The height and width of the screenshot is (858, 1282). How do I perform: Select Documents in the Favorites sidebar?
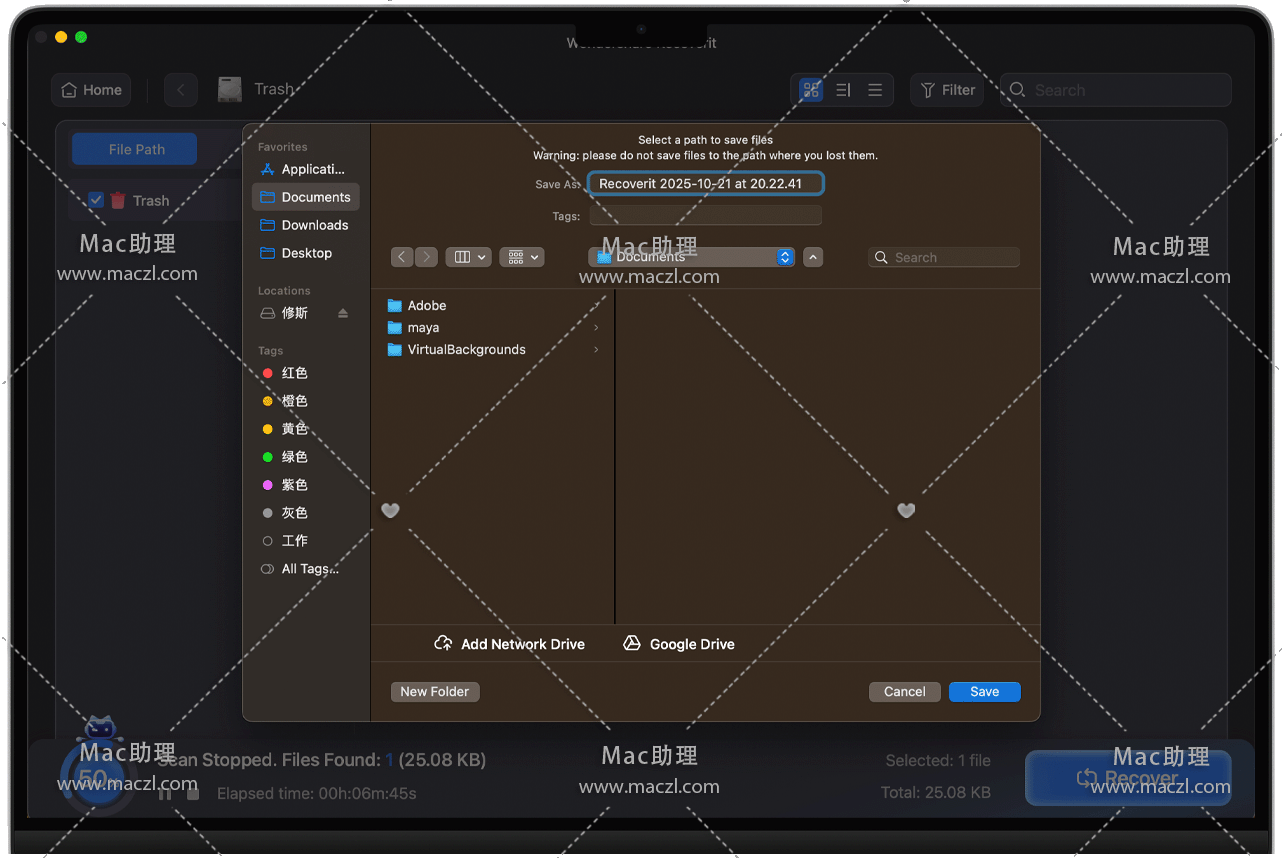(305, 197)
